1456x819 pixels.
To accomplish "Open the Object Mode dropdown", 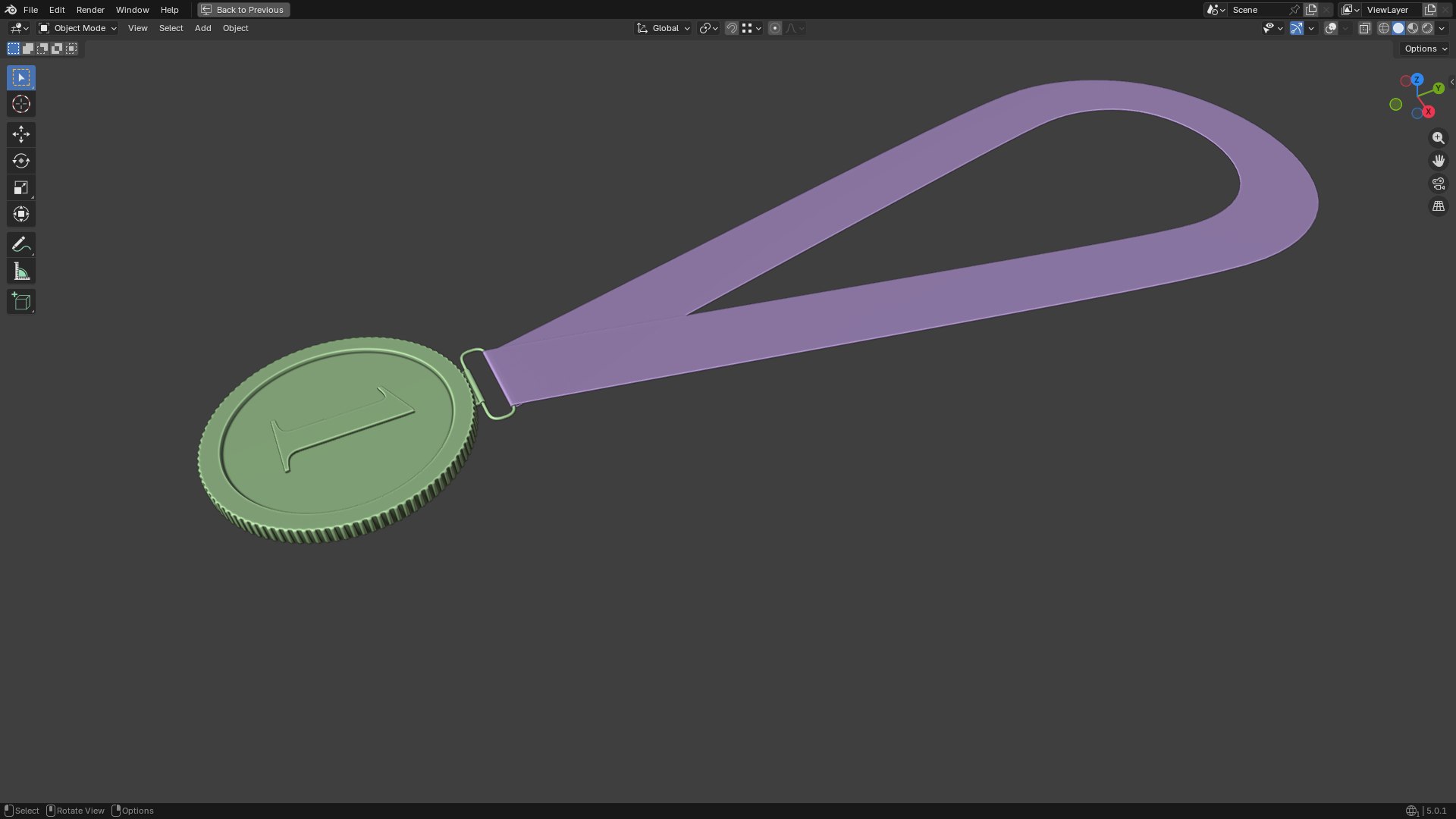I will point(77,28).
